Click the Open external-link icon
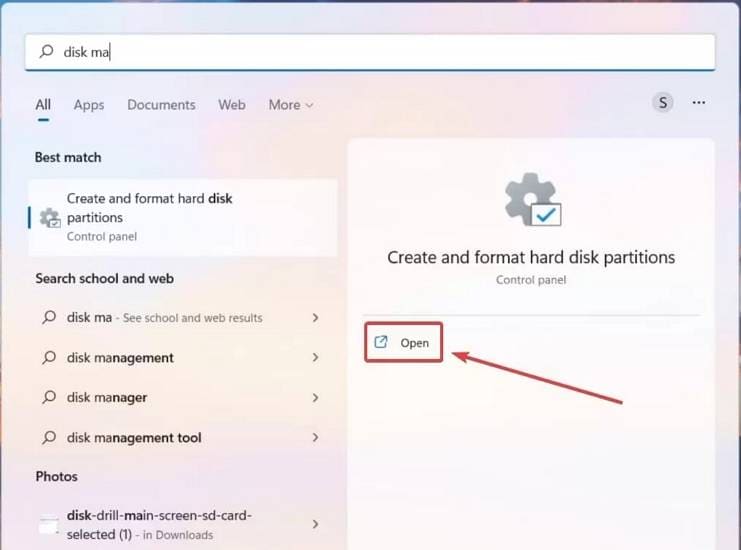741x550 pixels. pos(381,342)
